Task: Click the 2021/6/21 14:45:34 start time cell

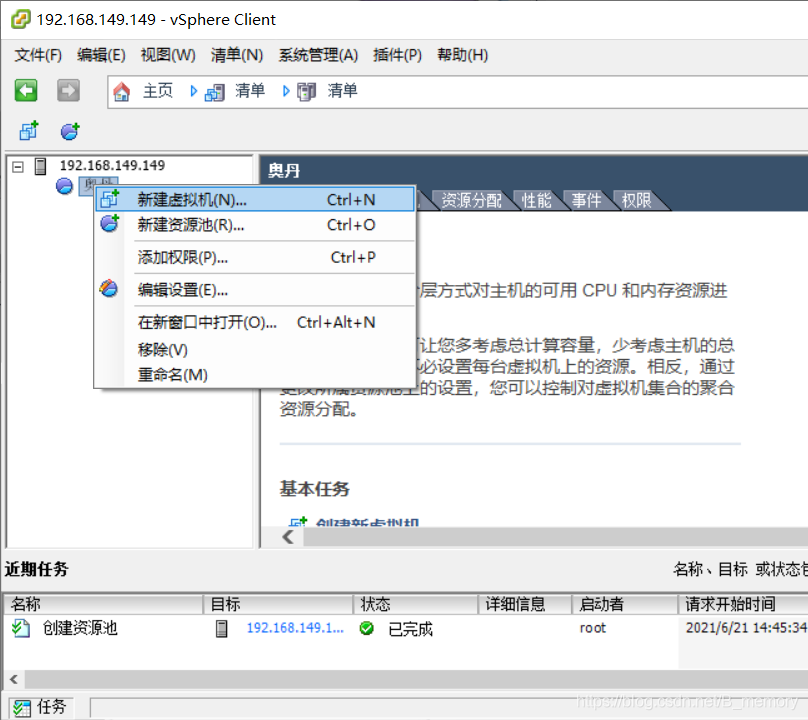Action: (746, 628)
